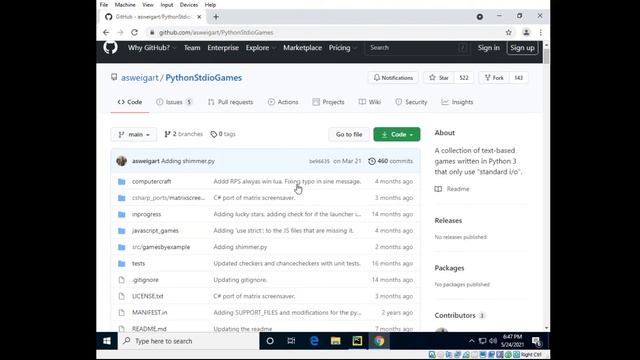The width and height of the screenshot is (640, 360).
Task: Switch to the Pull requests tab
Action: point(230,102)
